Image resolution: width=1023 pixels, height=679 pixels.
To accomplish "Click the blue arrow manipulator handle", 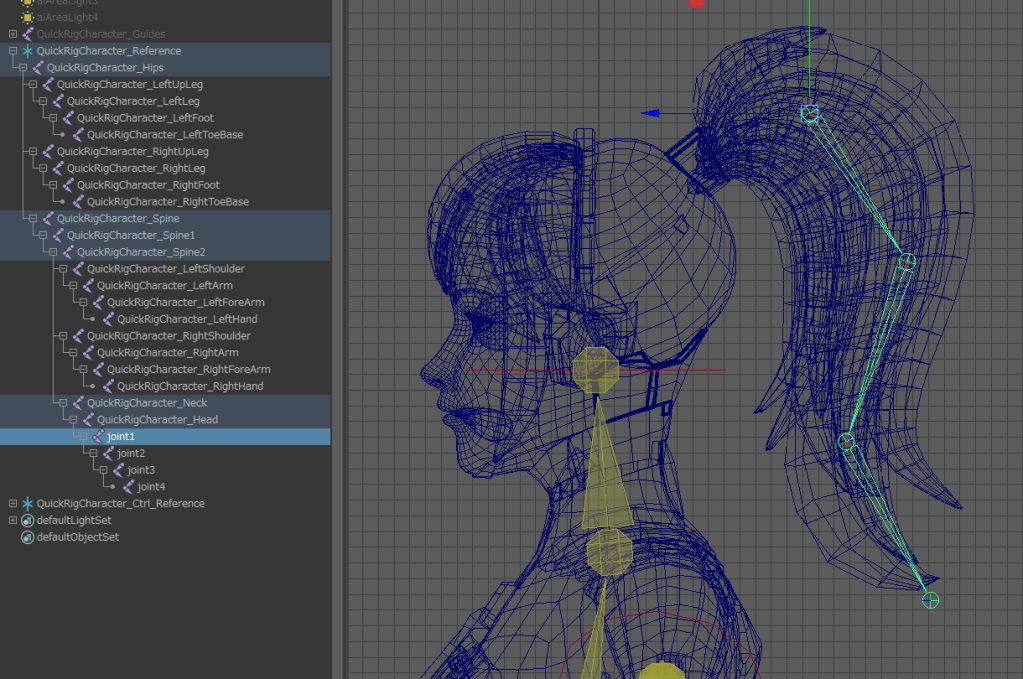I will [x=651, y=113].
